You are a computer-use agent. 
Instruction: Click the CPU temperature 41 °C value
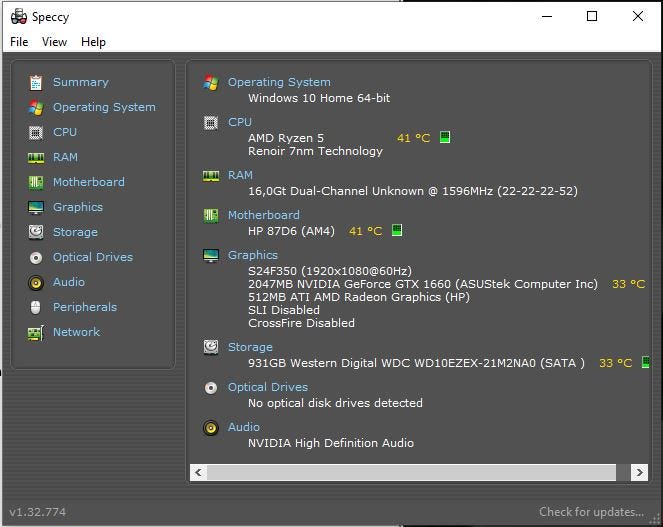click(414, 138)
